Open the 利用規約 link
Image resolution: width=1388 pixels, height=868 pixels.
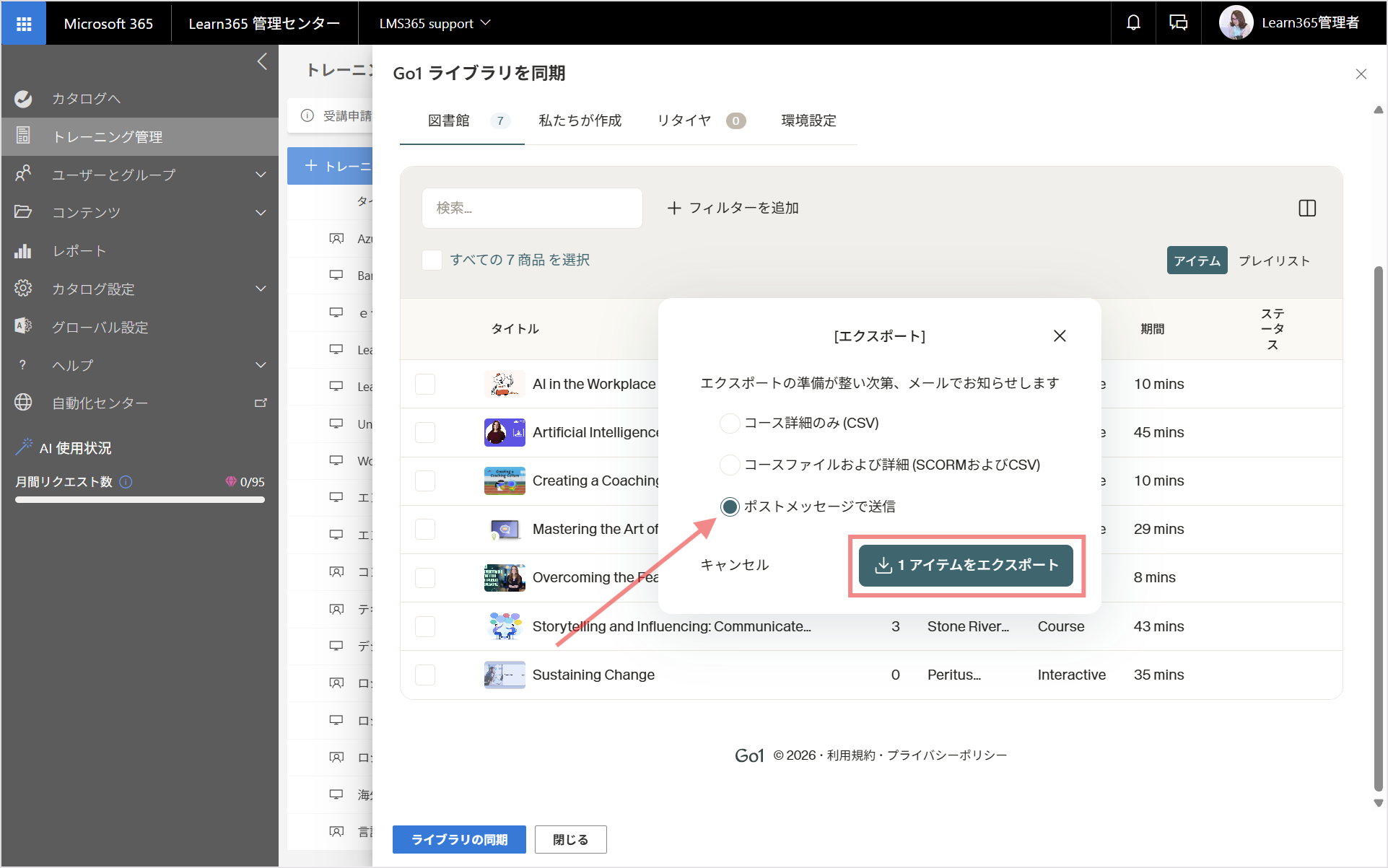tap(851, 755)
